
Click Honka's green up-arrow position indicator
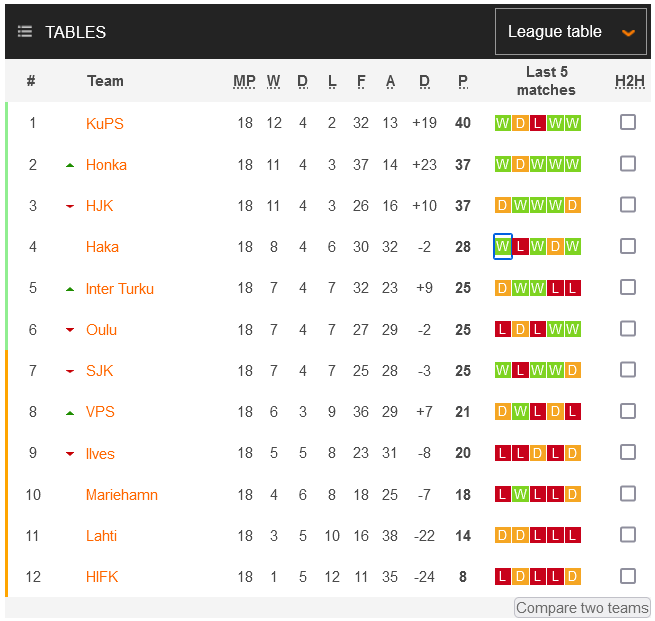(70, 165)
